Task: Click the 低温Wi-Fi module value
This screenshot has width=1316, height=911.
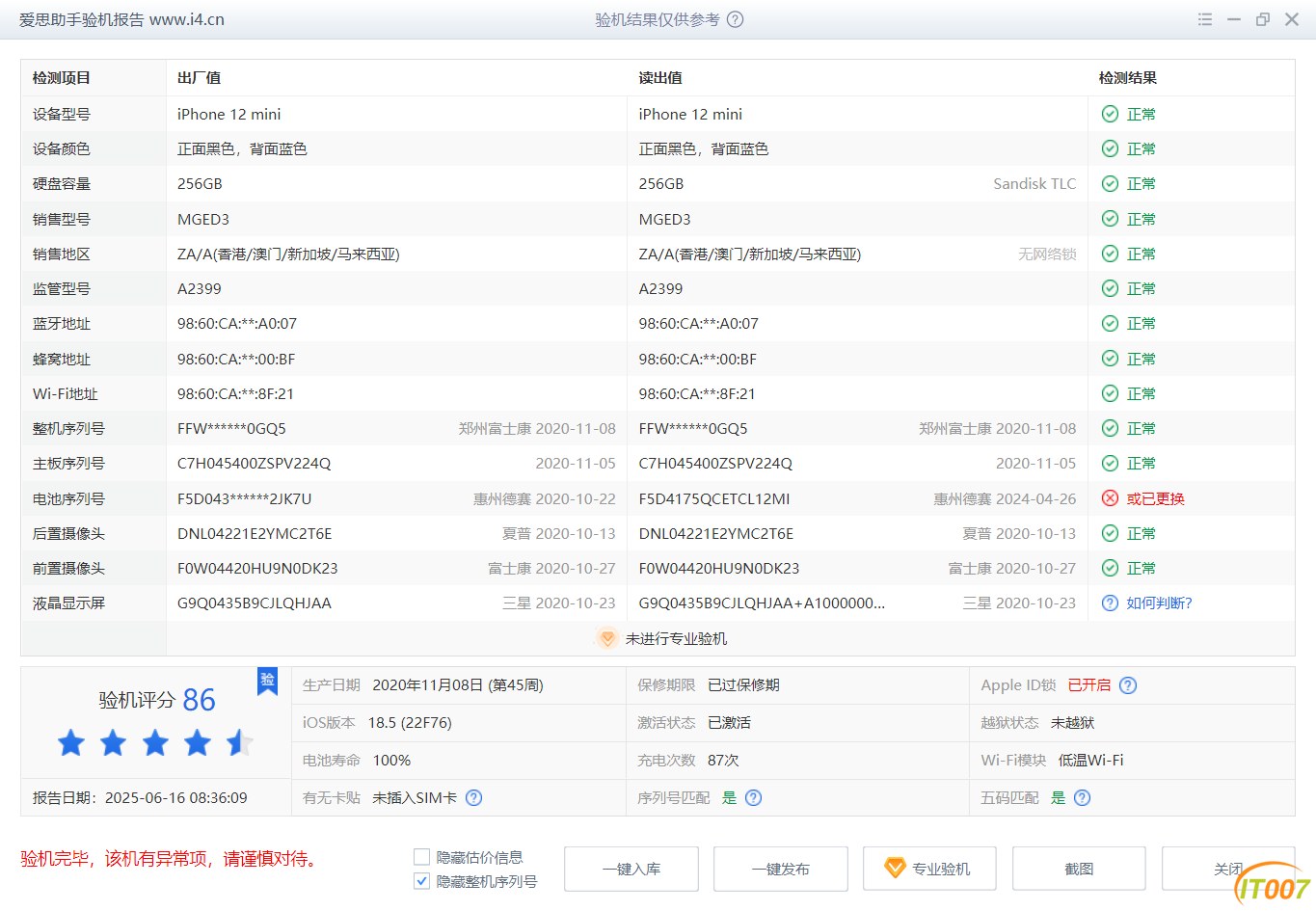Action: coord(1090,760)
